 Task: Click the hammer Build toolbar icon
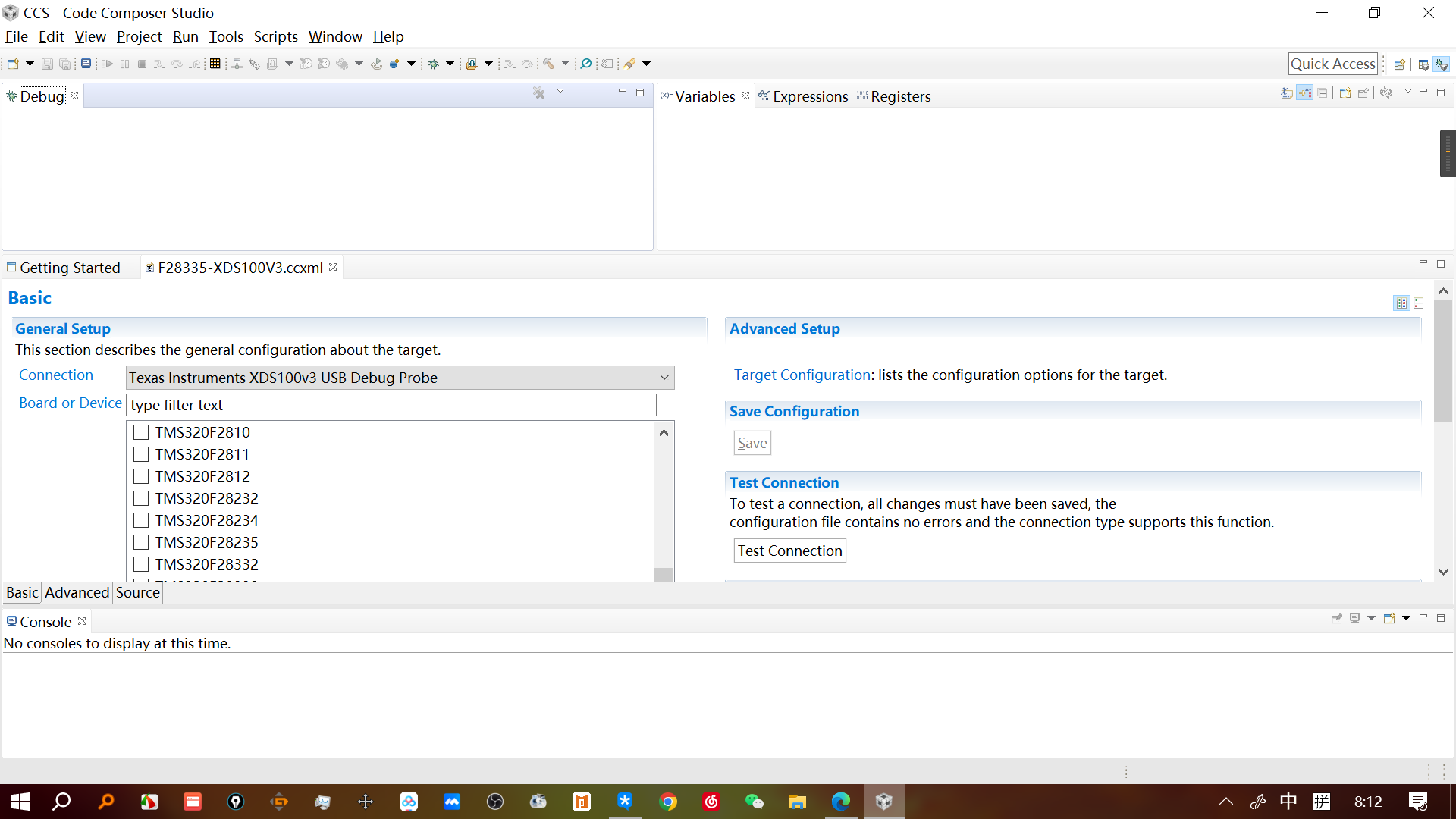548,64
